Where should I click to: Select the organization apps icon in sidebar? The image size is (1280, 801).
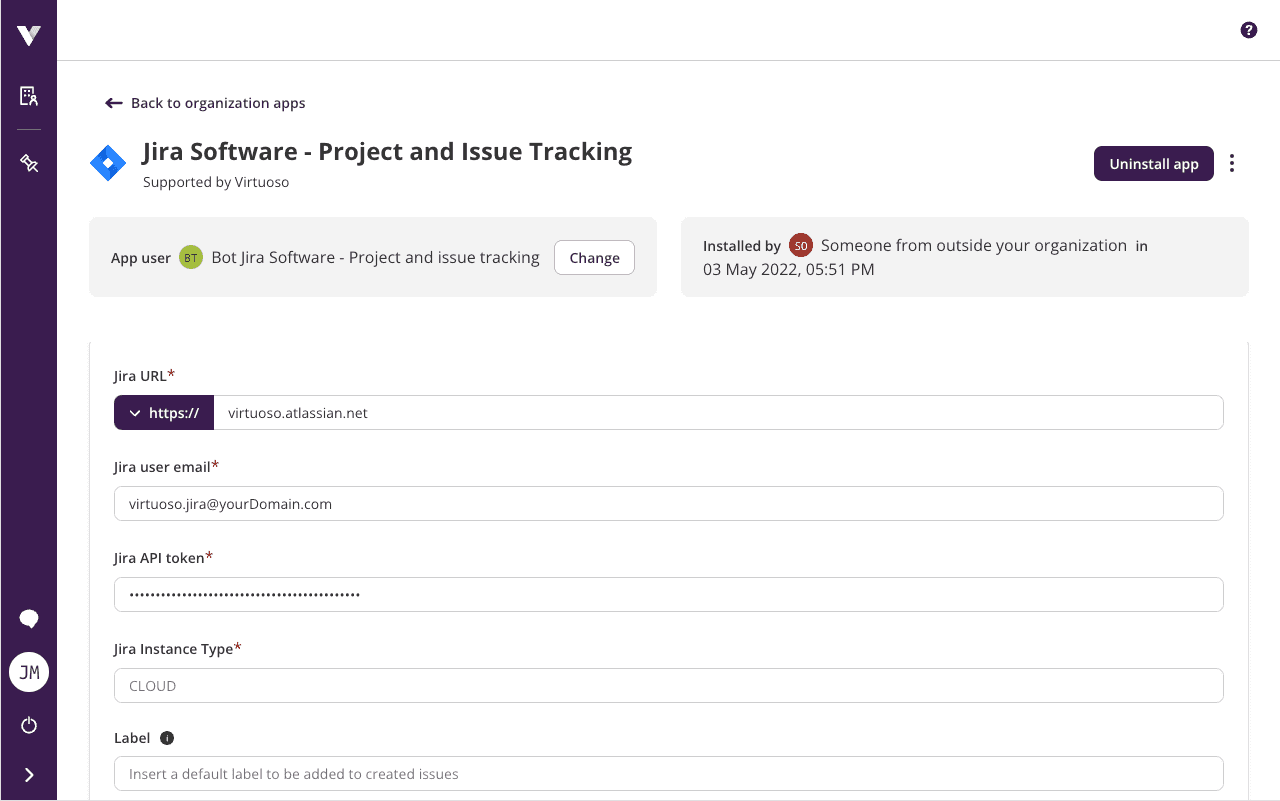point(28,95)
